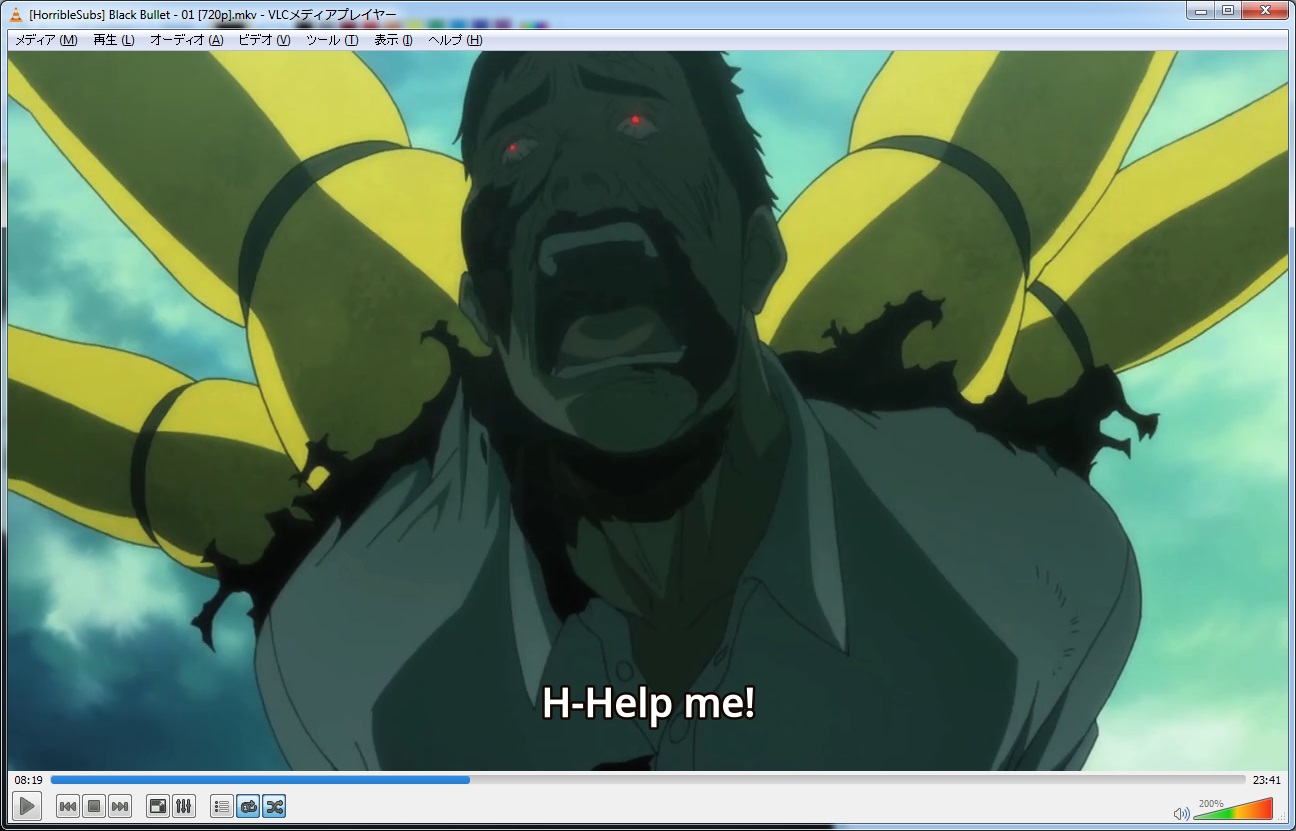Click total duration label 23:41
The height and width of the screenshot is (831, 1296).
point(1266,780)
